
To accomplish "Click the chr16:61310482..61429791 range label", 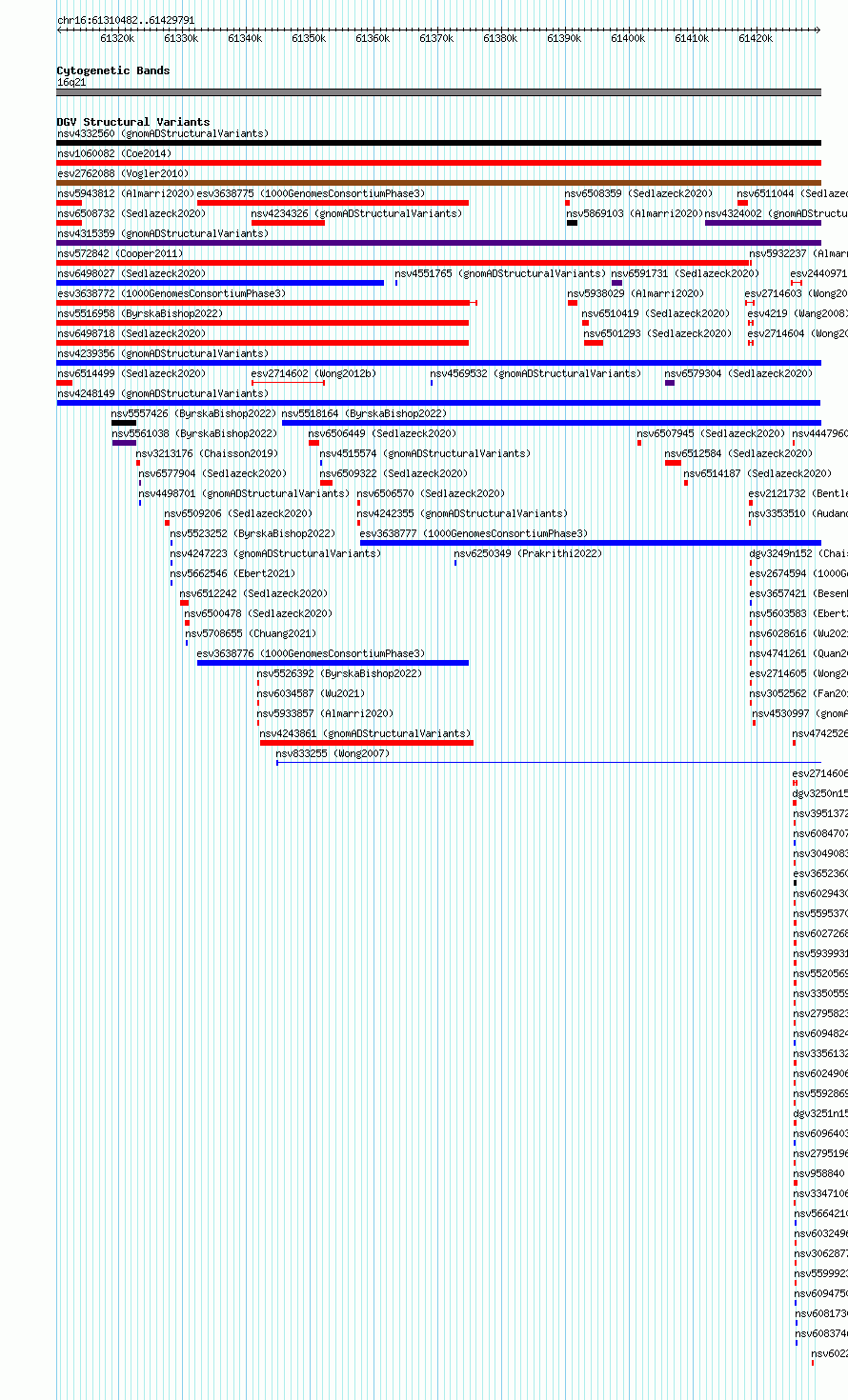I will tap(126, 20).
